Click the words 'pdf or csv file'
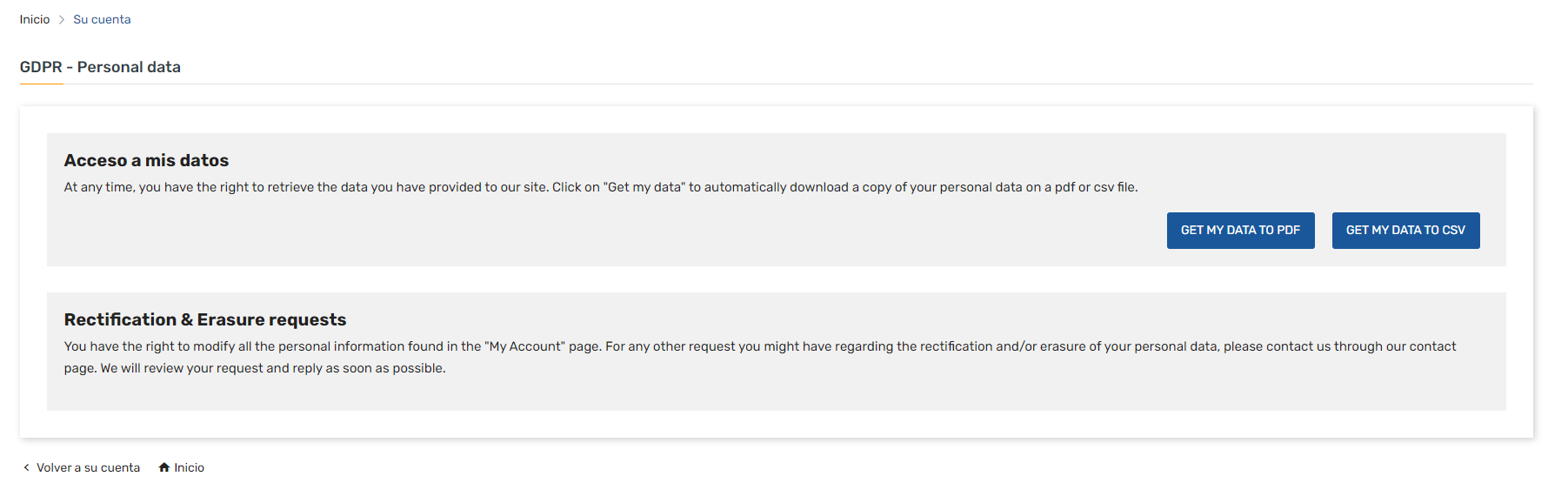 coord(1096,187)
